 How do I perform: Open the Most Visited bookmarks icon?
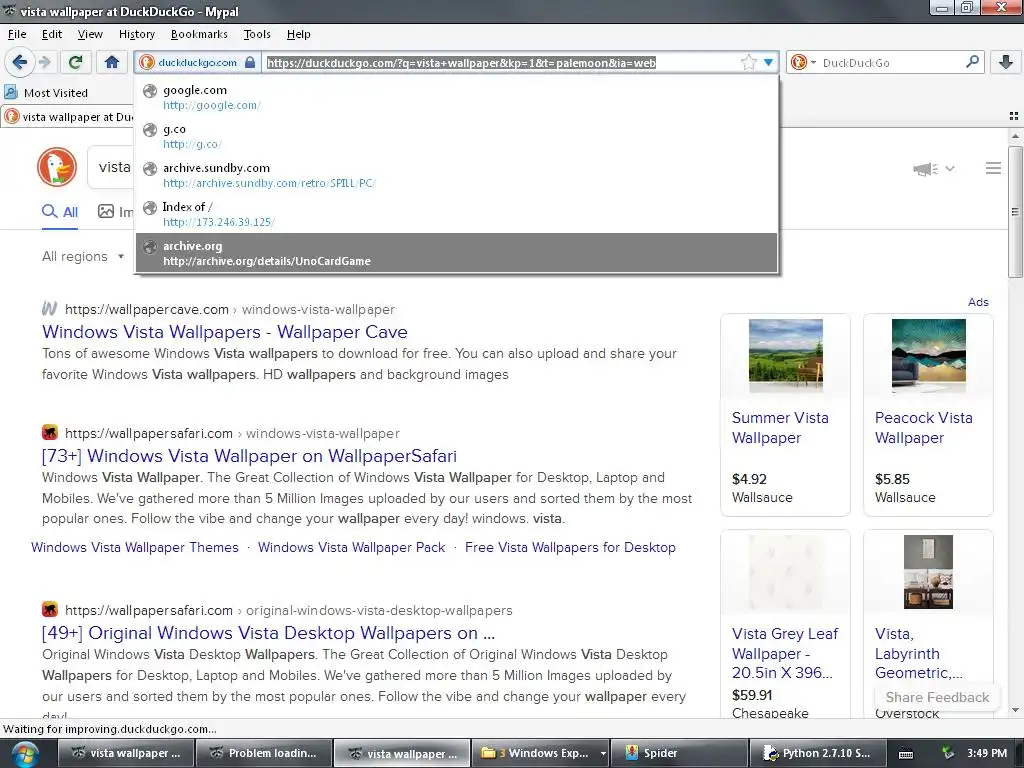coord(11,92)
